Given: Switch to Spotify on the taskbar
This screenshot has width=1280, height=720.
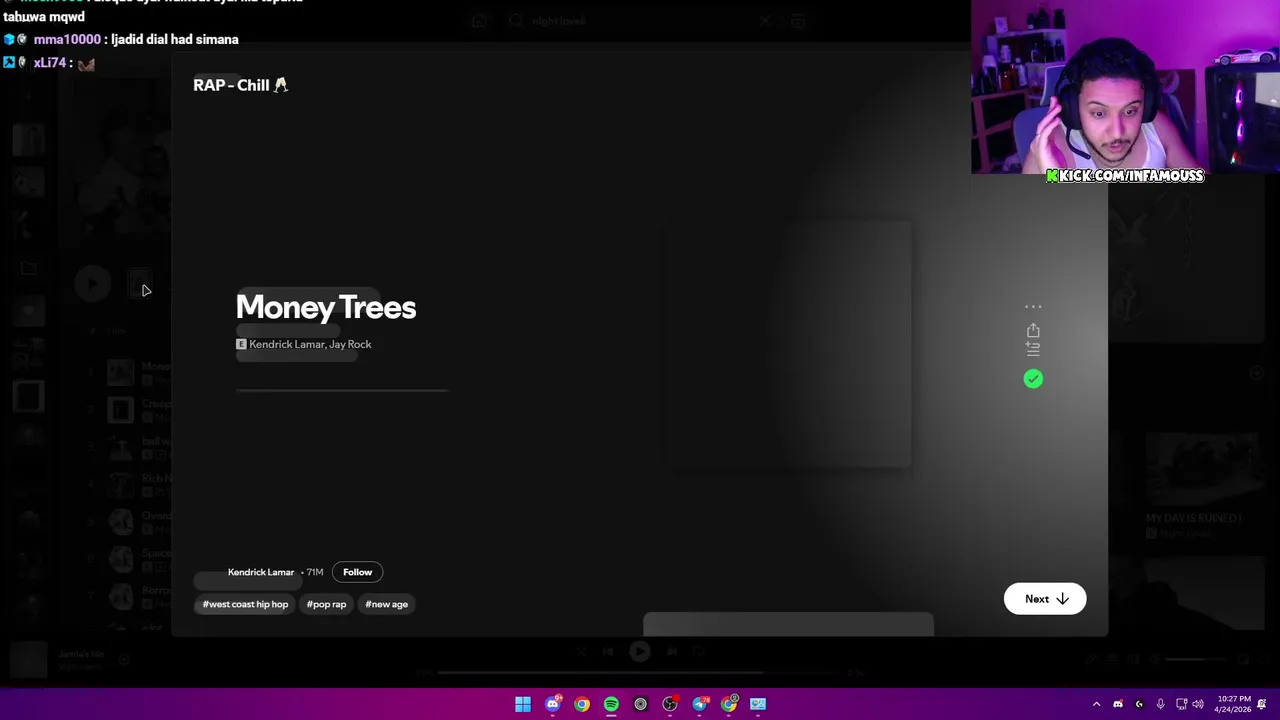Looking at the screenshot, I should pos(611,704).
